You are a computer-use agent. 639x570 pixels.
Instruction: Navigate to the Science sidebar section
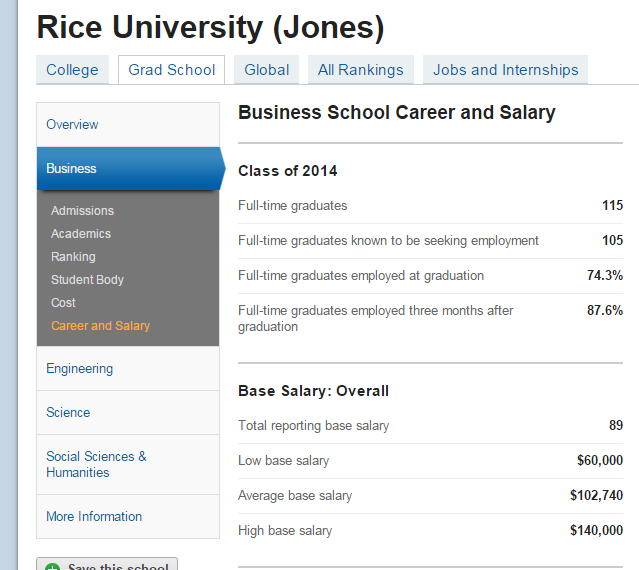68,413
